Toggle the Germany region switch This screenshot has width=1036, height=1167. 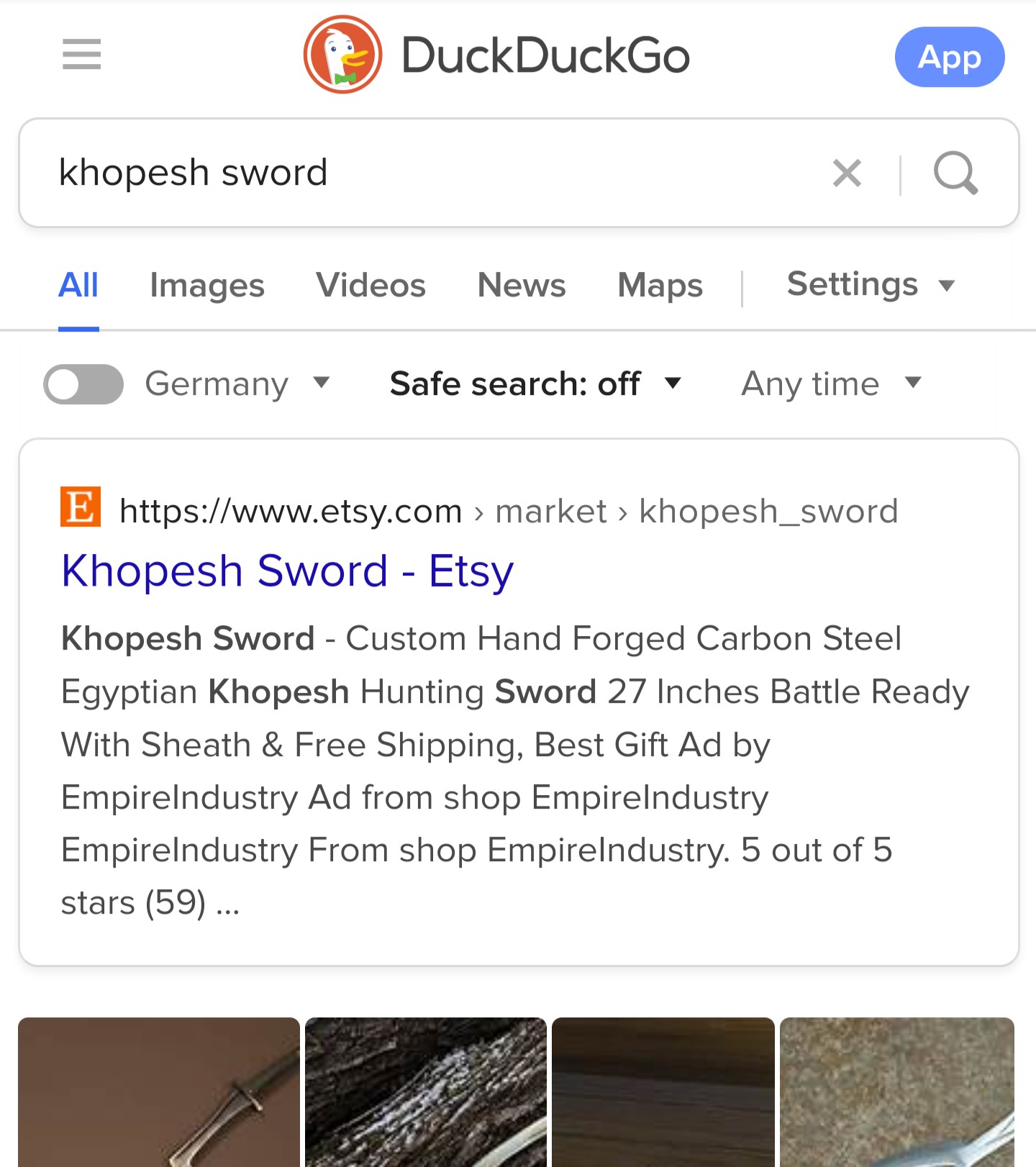tap(83, 384)
